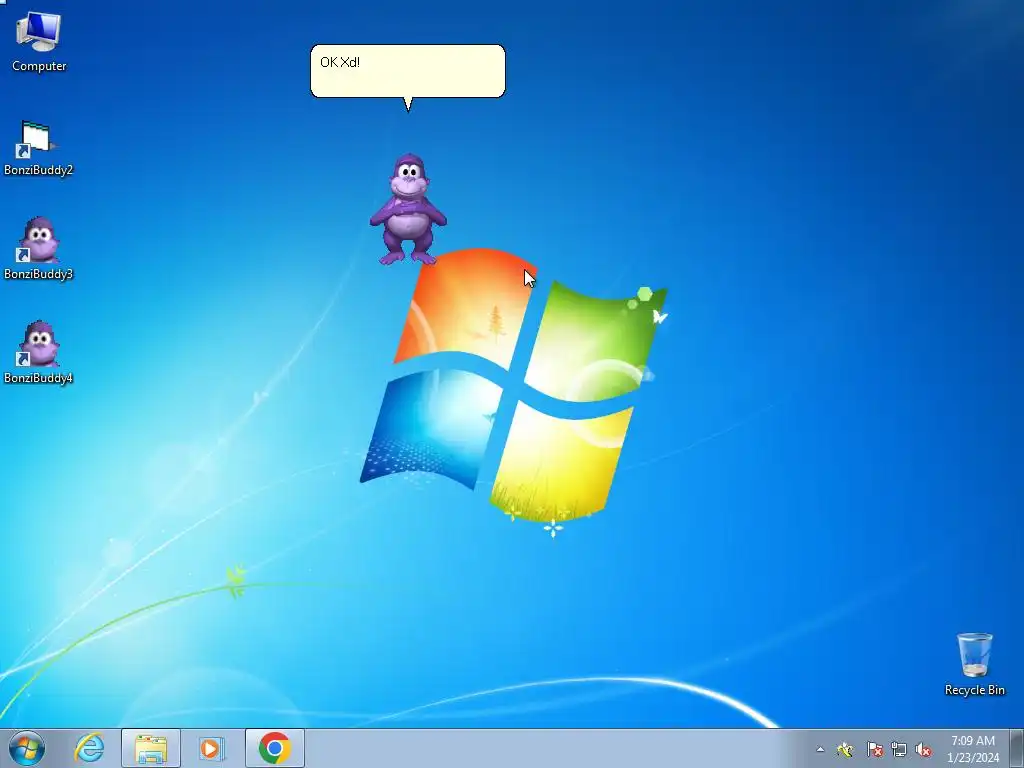The image size is (1024, 768).
Task: Launch Windows Media Player from taskbar
Action: point(212,748)
